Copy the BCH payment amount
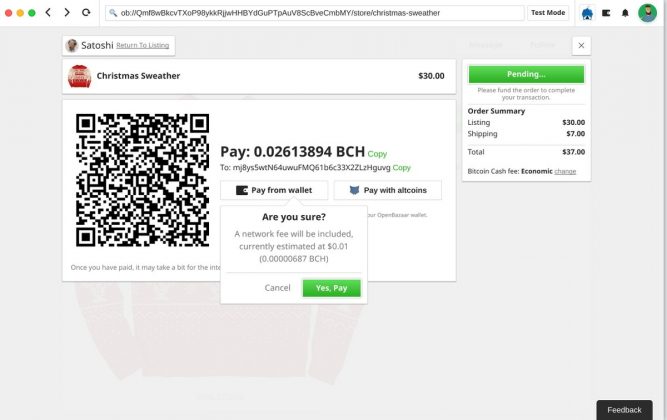 [x=377, y=154]
